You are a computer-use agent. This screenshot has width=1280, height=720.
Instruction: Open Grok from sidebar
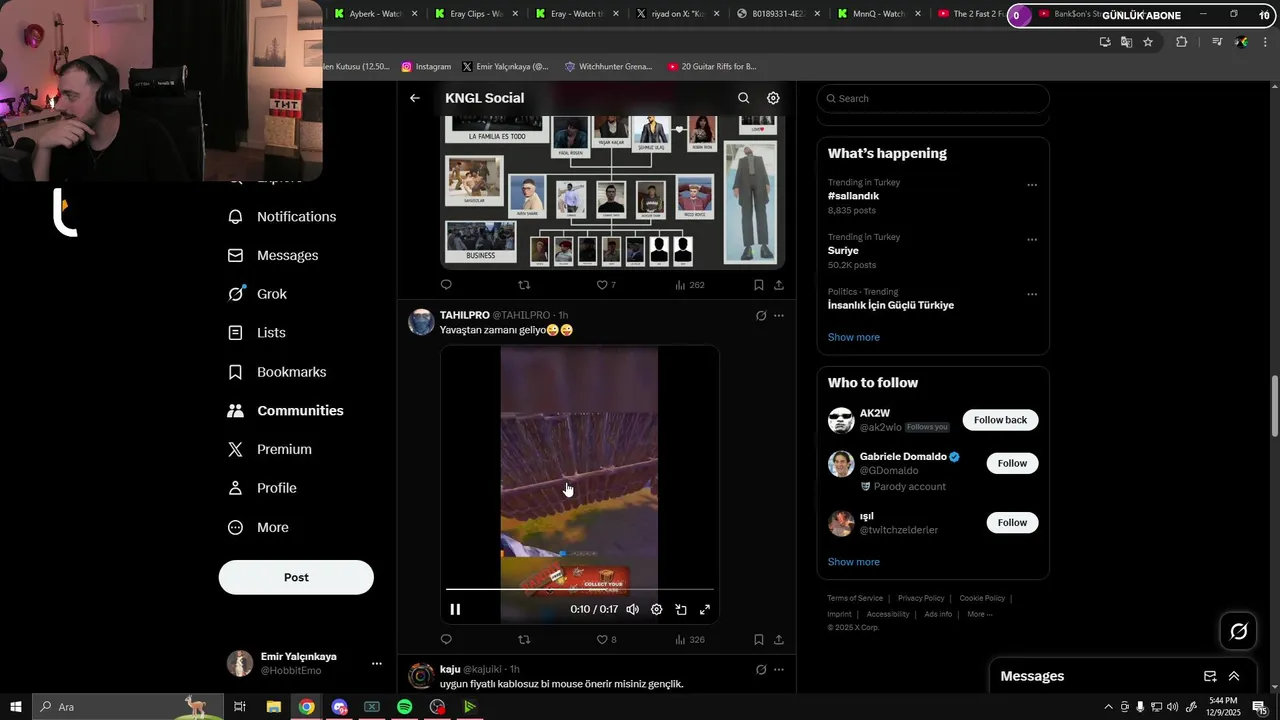(x=257, y=294)
